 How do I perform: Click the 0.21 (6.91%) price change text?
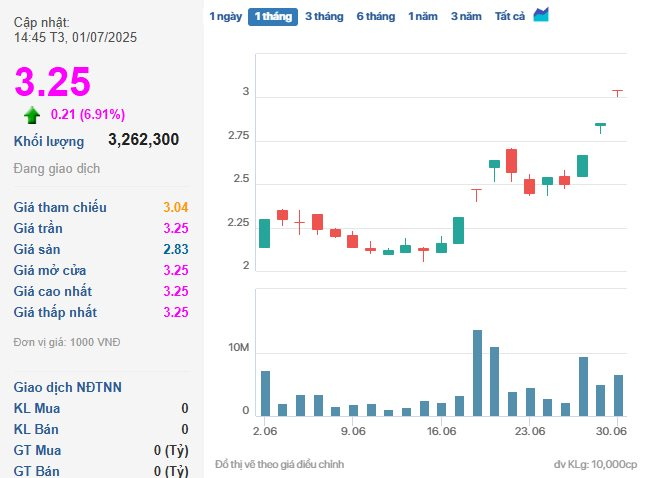tap(88, 114)
